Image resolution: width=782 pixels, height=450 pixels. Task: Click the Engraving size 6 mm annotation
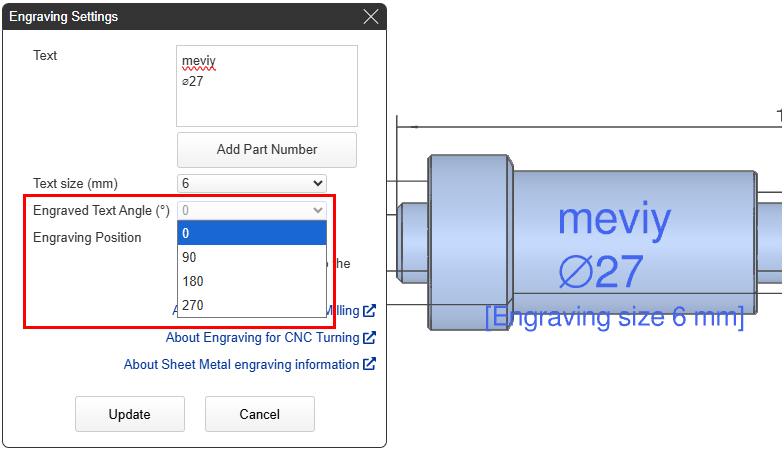(x=614, y=318)
